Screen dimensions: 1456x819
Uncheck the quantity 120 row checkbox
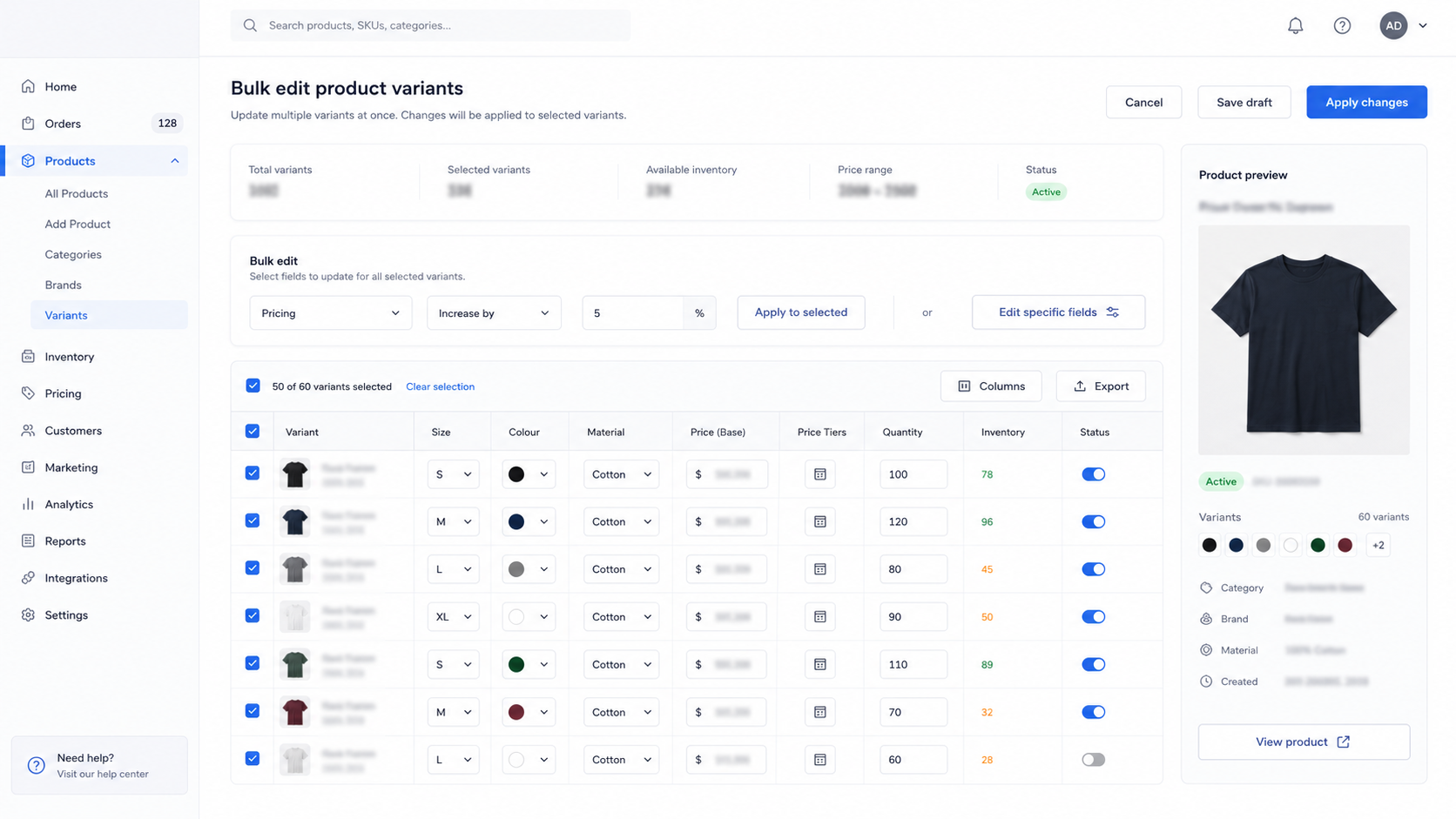(x=253, y=520)
